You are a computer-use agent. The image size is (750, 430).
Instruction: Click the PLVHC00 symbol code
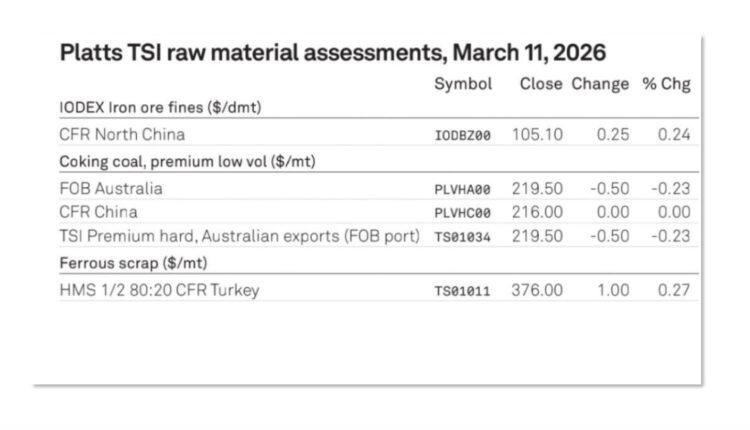click(463, 213)
